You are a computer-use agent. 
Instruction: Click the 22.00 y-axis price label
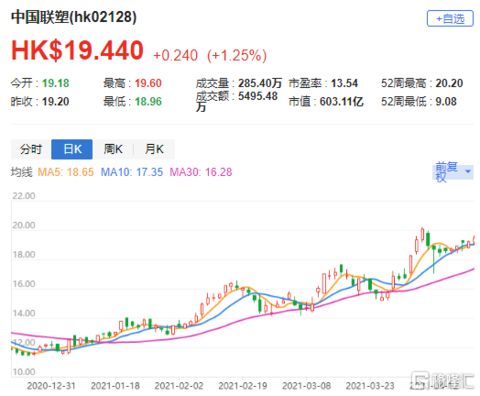point(24,196)
